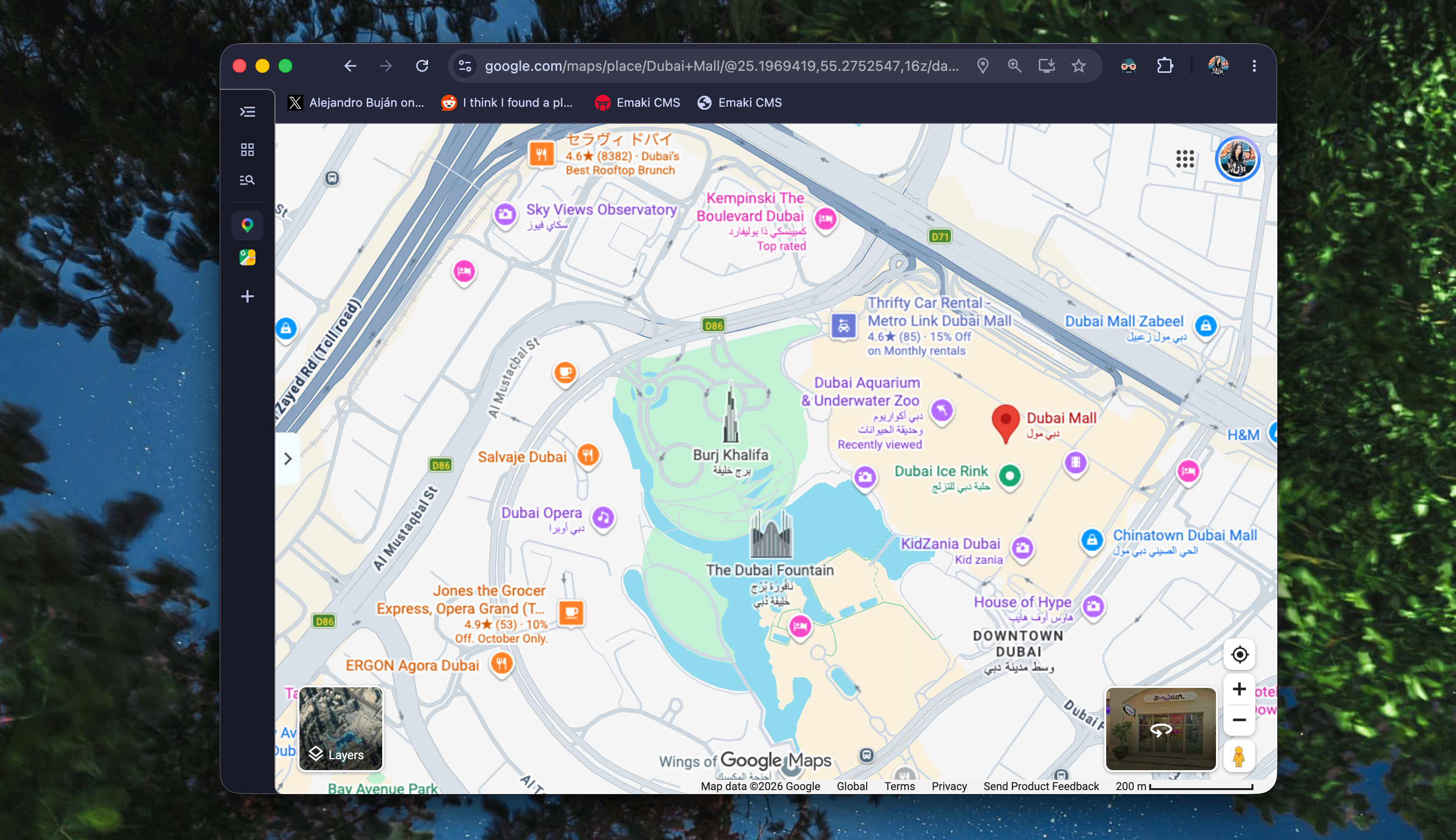The image size is (1456, 840).
Task: Open the Privacy link in footer
Action: pyautogui.click(x=950, y=786)
